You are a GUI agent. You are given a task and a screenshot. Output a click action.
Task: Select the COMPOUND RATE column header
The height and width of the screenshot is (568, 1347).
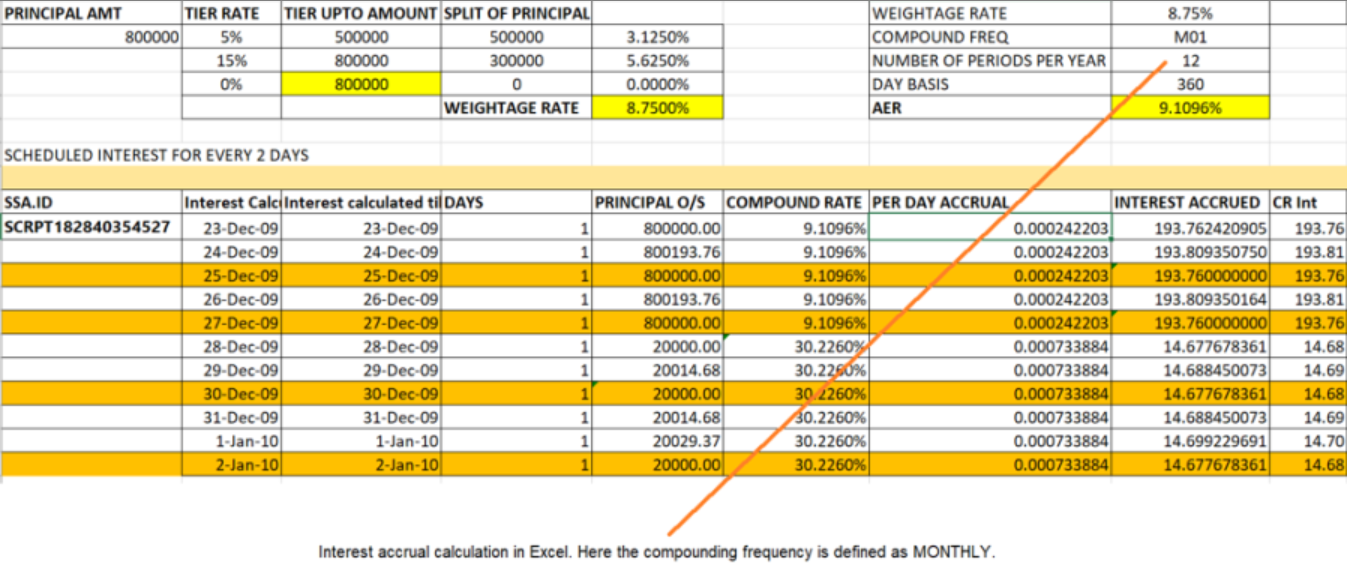pyautogui.click(x=795, y=203)
